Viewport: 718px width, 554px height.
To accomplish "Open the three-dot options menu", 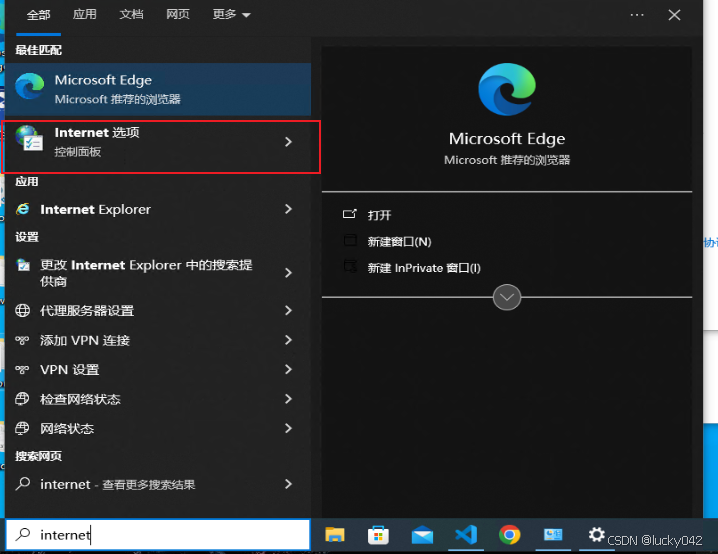I will click(637, 15).
